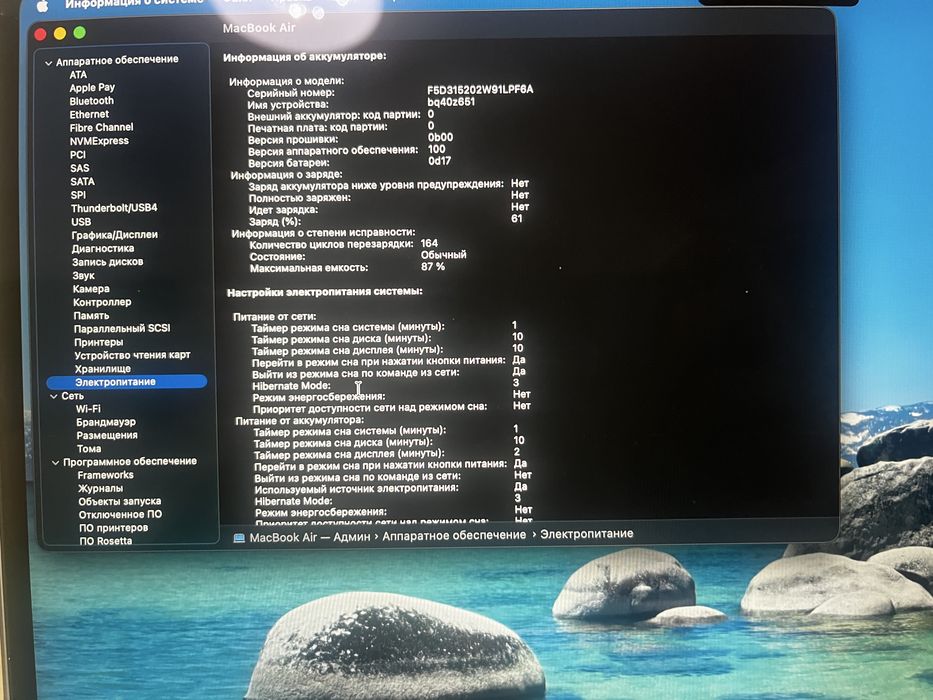Click Настройки электропитания системы heading

click(325, 292)
